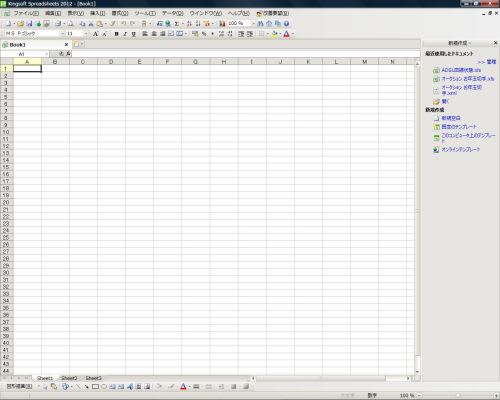Toggle underline formatting
The height and width of the screenshot is (400, 500).
click(134, 34)
